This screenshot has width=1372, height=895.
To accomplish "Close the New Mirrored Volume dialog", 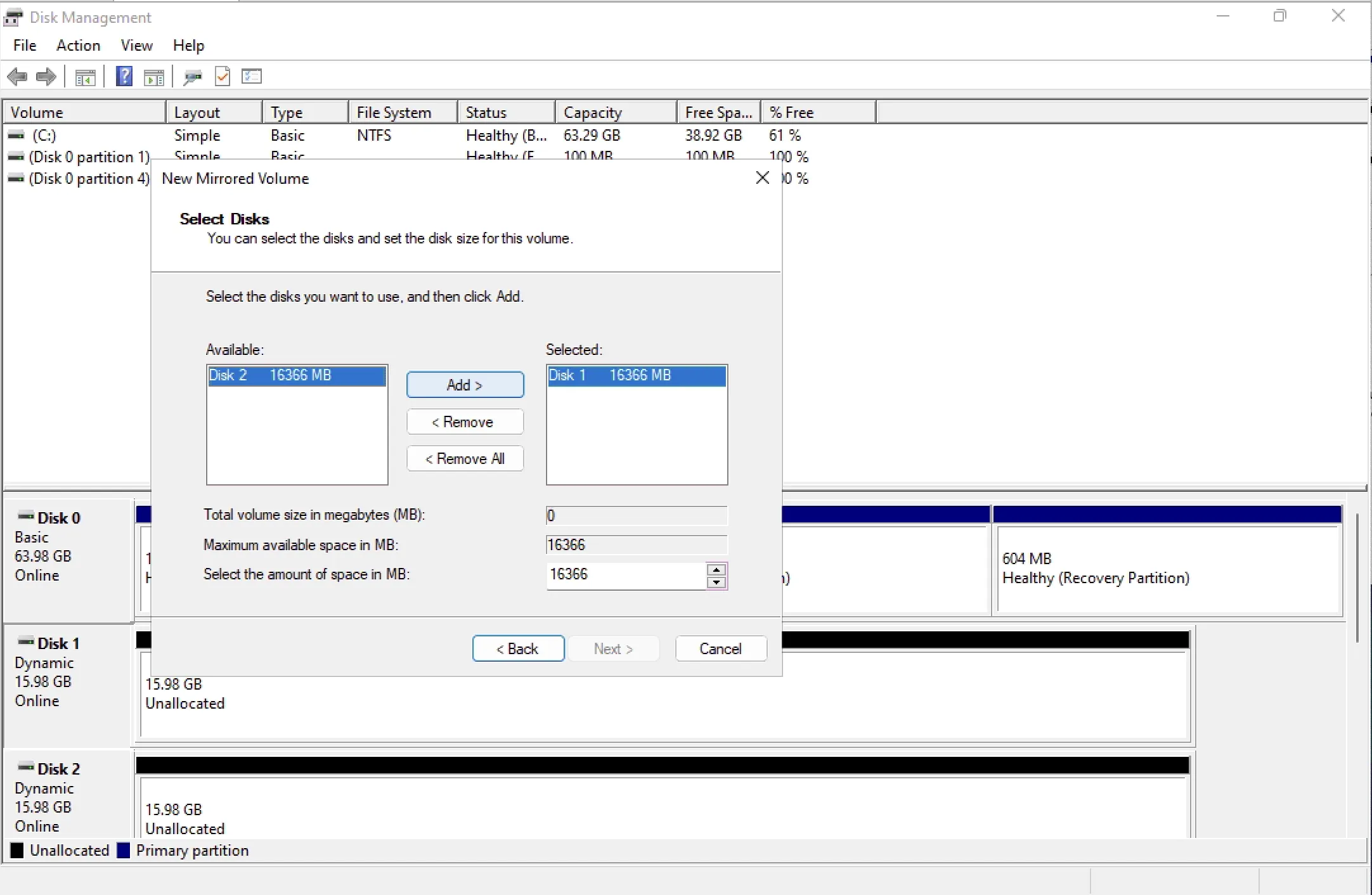I will [x=761, y=178].
